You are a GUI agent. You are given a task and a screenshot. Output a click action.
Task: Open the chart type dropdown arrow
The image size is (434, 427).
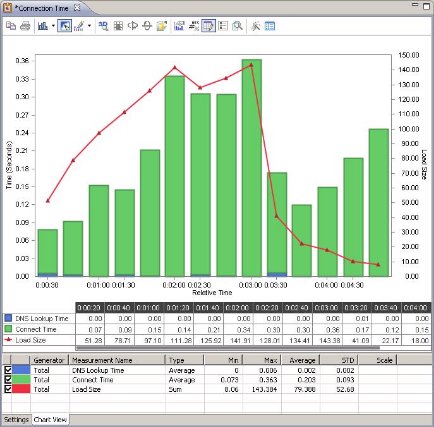point(53,26)
